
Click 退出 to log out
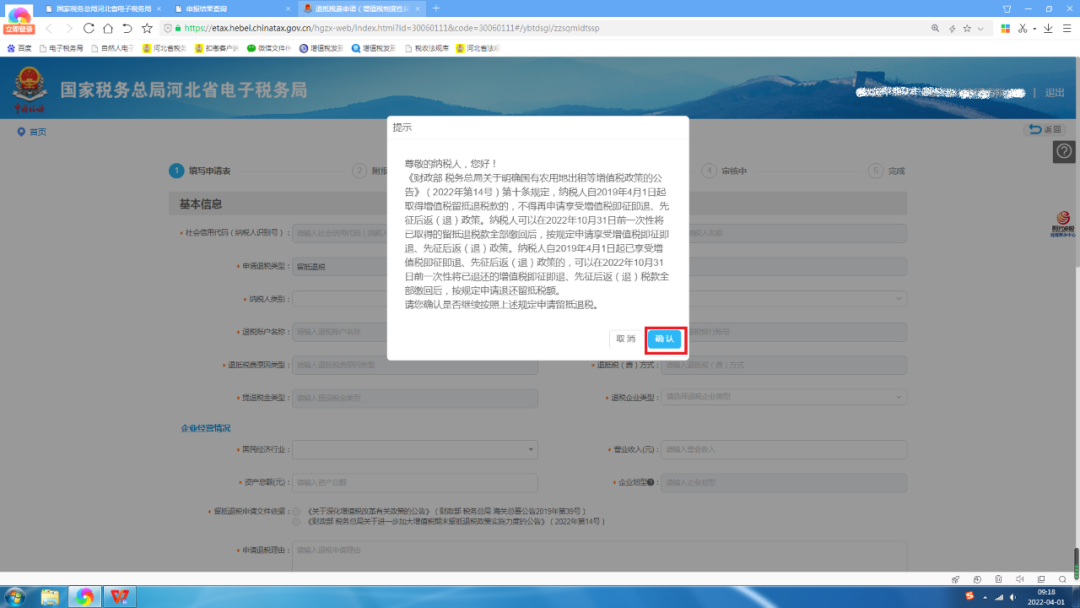pyautogui.click(x=1055, y=92)
